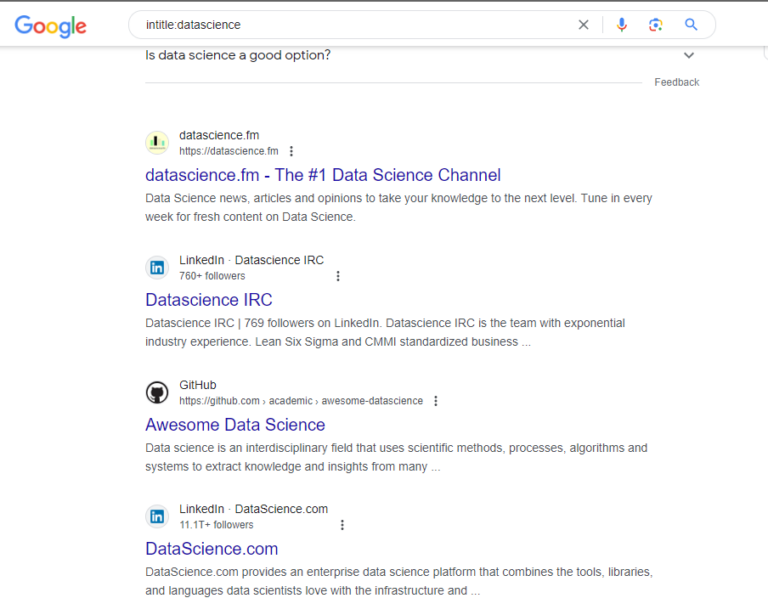768x615 pixels.
Task: Click the 'GitHub' source name text
Action: click(197, 385)
